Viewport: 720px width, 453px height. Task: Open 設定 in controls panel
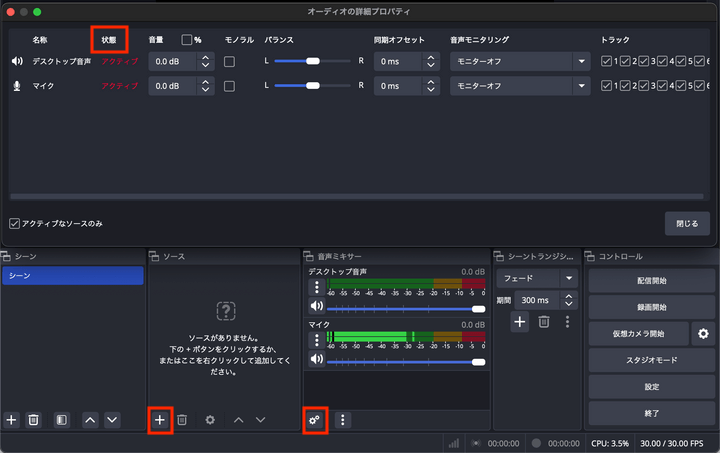point(652,387)
